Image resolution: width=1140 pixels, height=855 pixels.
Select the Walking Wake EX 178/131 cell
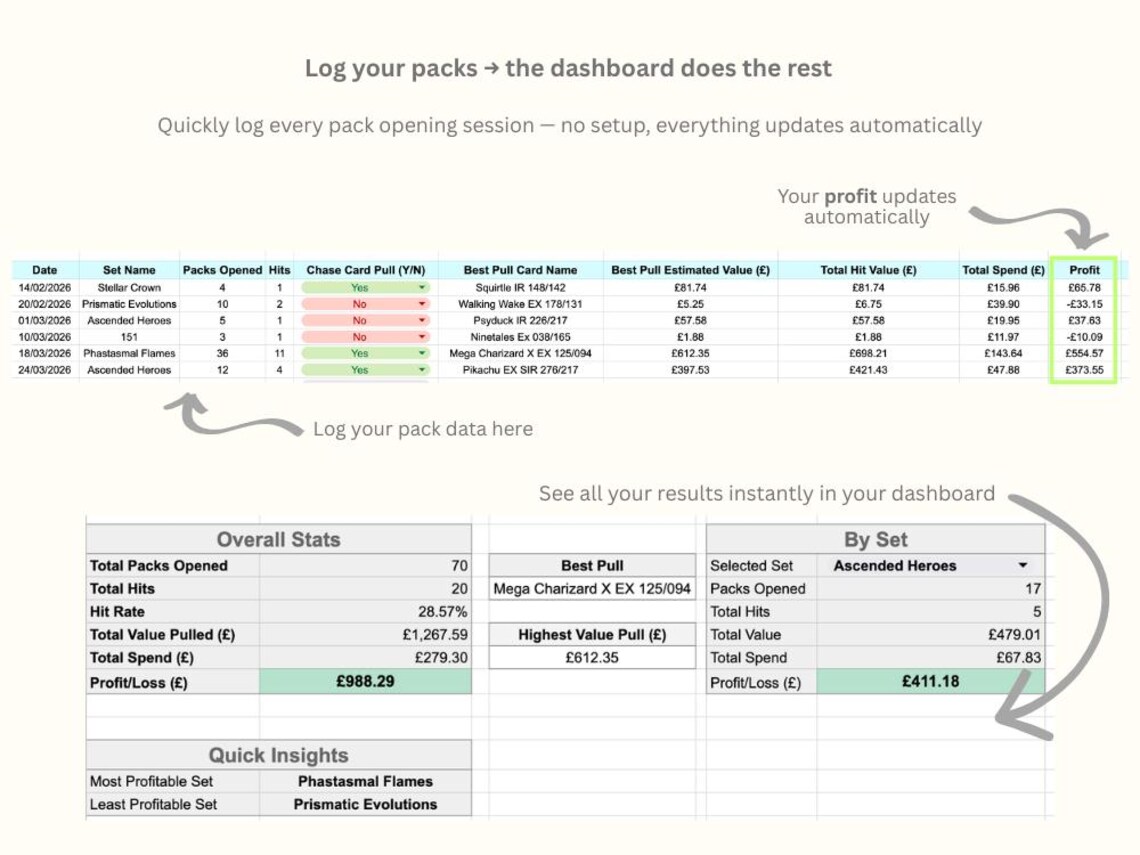pyautogui.click(x=521, y=304)
